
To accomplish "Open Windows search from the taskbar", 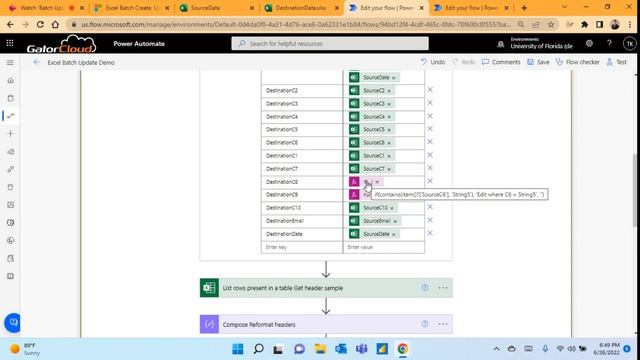I will coord(258,349).
